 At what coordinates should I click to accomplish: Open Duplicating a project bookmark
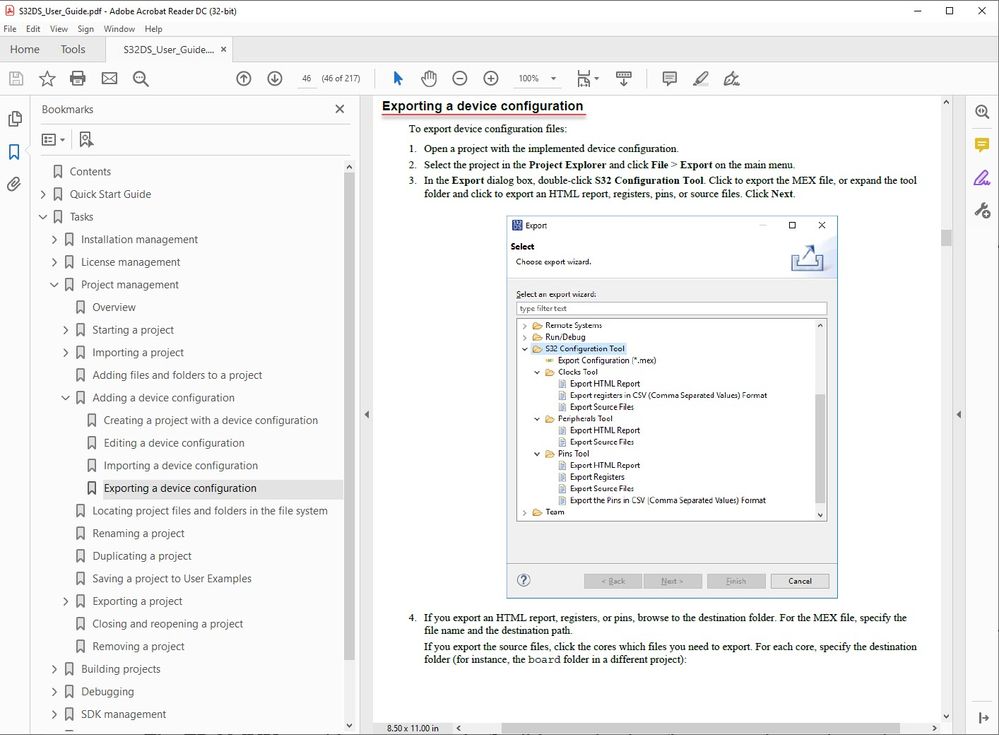[142, 556]
